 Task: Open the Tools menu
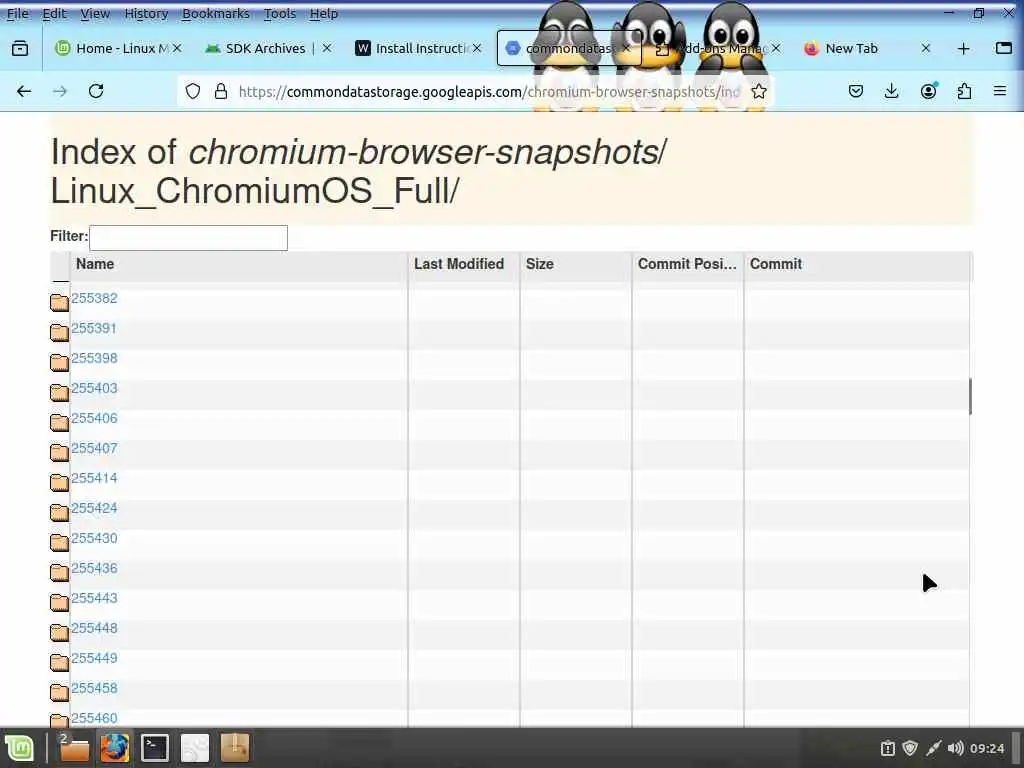point(280,14)
